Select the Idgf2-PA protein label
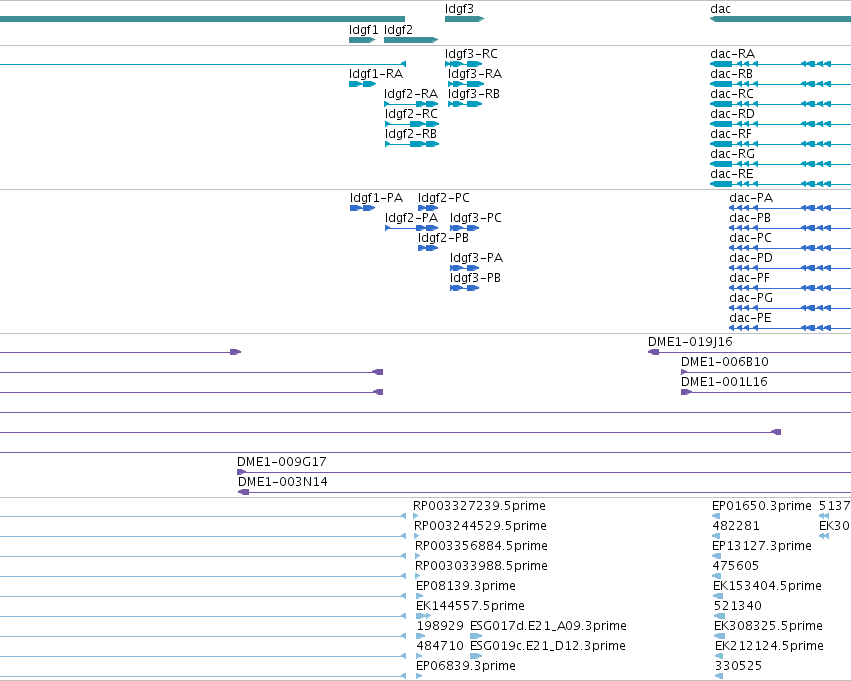Viewport: 851px width, 681px height. (x=411, y=218)
